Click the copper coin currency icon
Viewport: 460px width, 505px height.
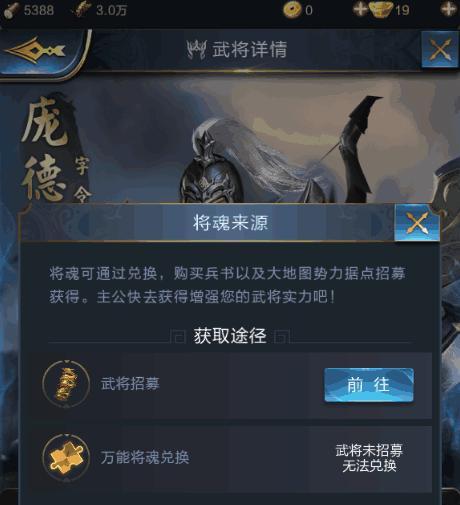click(292, 9)
